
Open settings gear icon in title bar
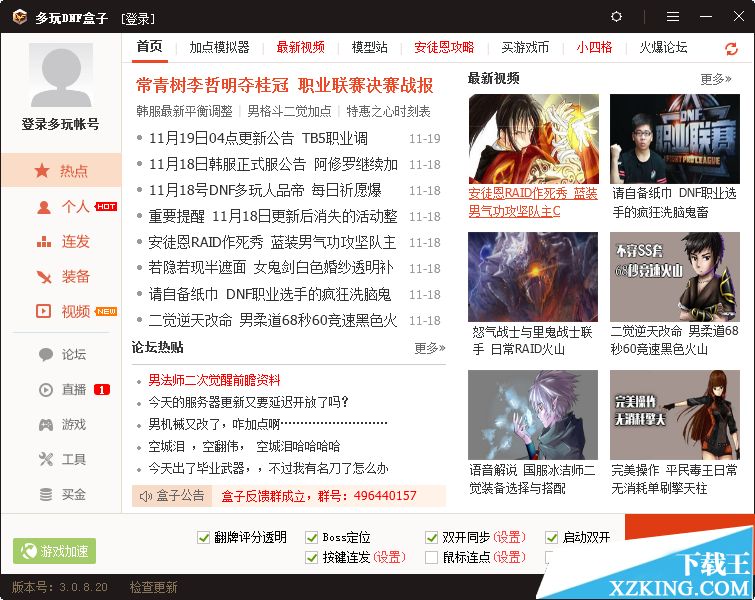616,17
